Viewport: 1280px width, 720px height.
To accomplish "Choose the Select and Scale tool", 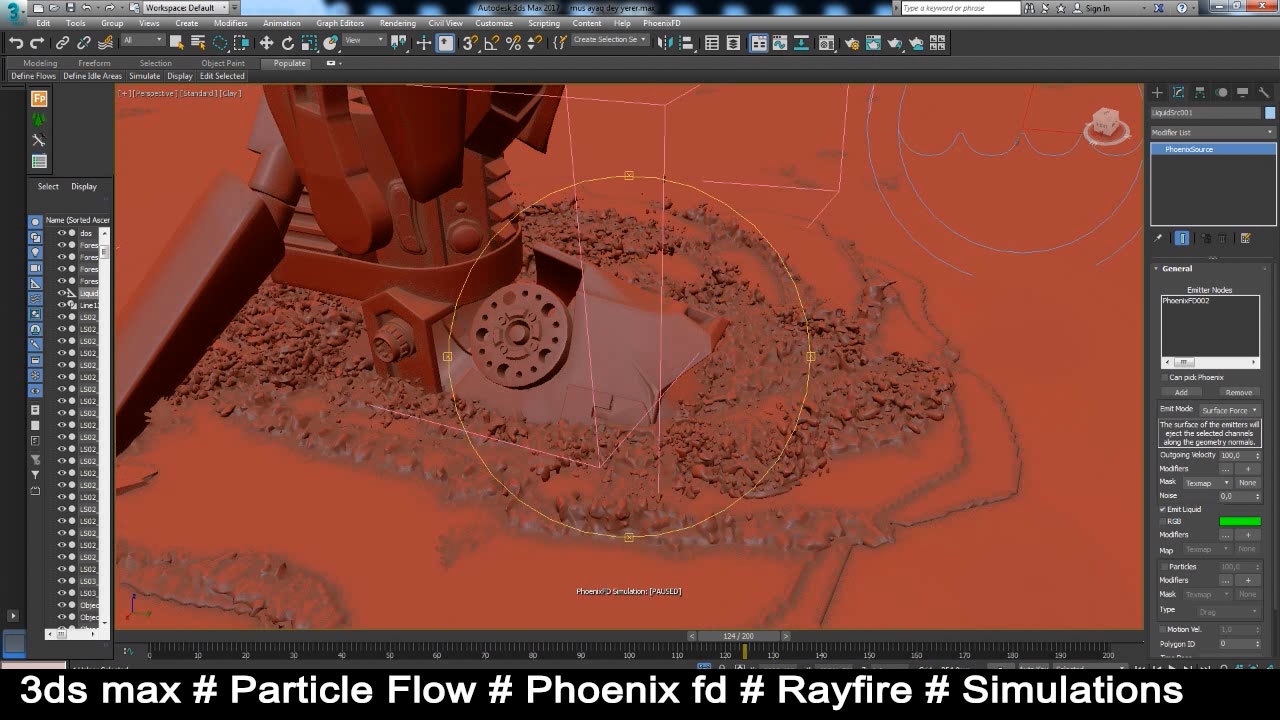I will [x=309, y=43].
